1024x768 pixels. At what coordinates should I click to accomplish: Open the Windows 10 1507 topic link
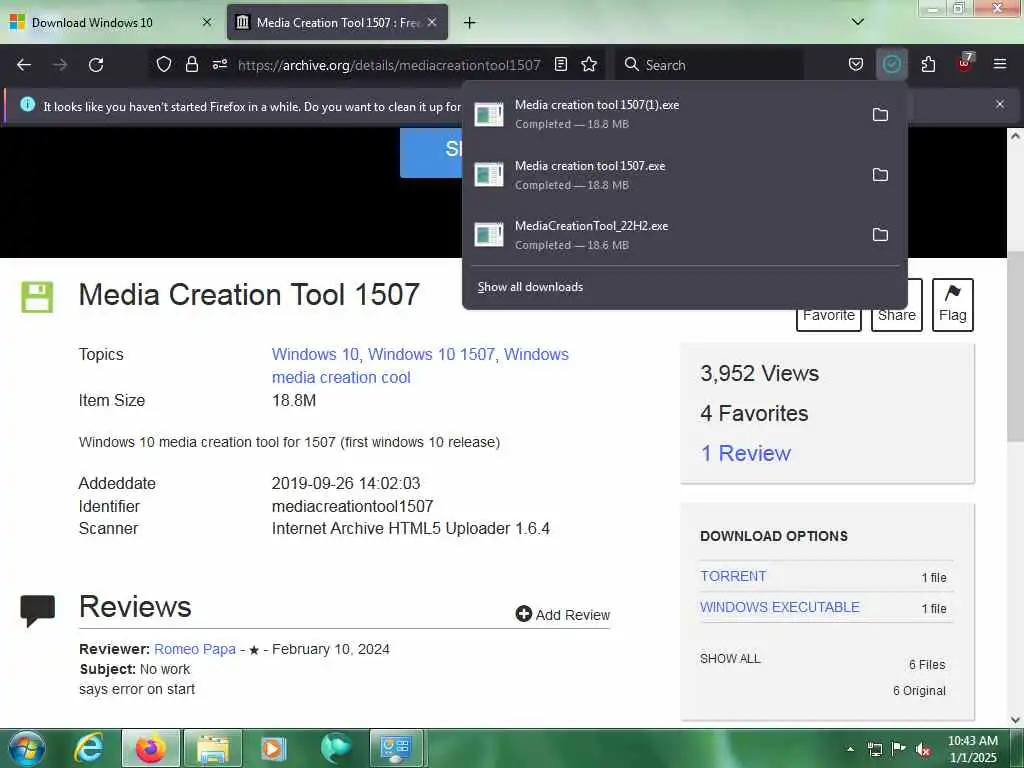point(431,354)
